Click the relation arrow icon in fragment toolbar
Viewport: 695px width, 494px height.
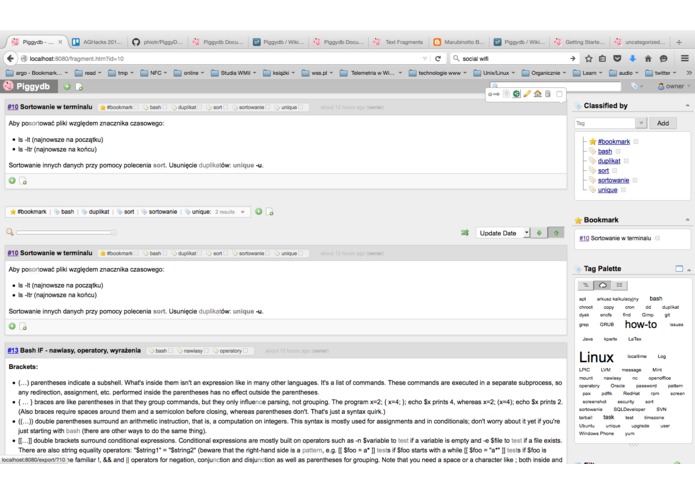coord(494,94)
